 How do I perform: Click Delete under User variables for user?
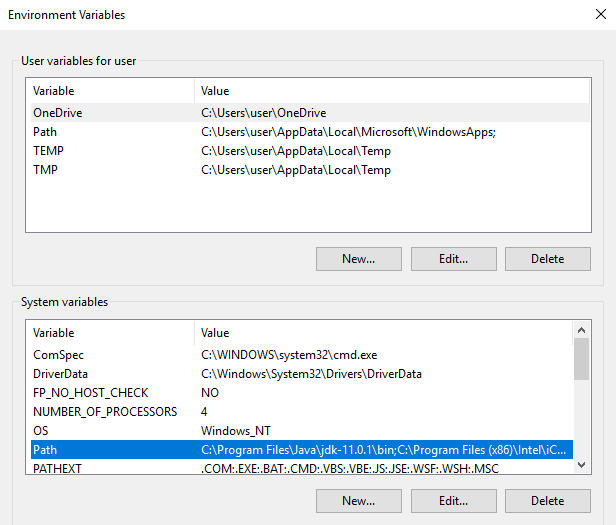[548, 259]
